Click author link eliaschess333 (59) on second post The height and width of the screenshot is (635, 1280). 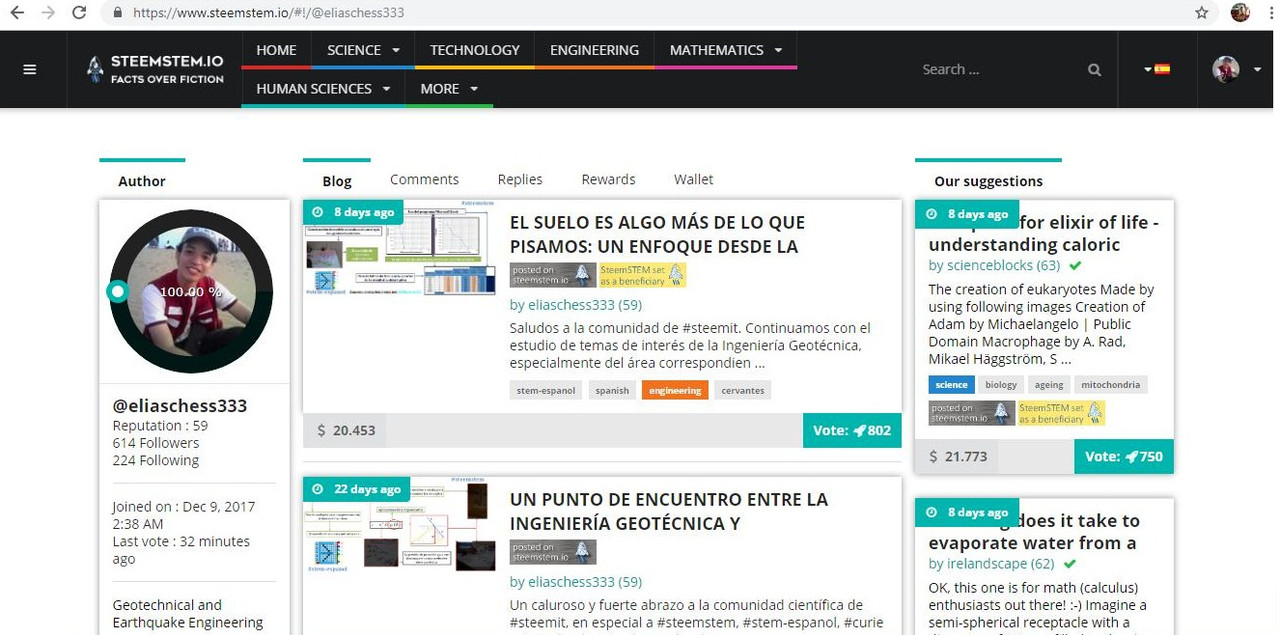[x=575, y=582]
